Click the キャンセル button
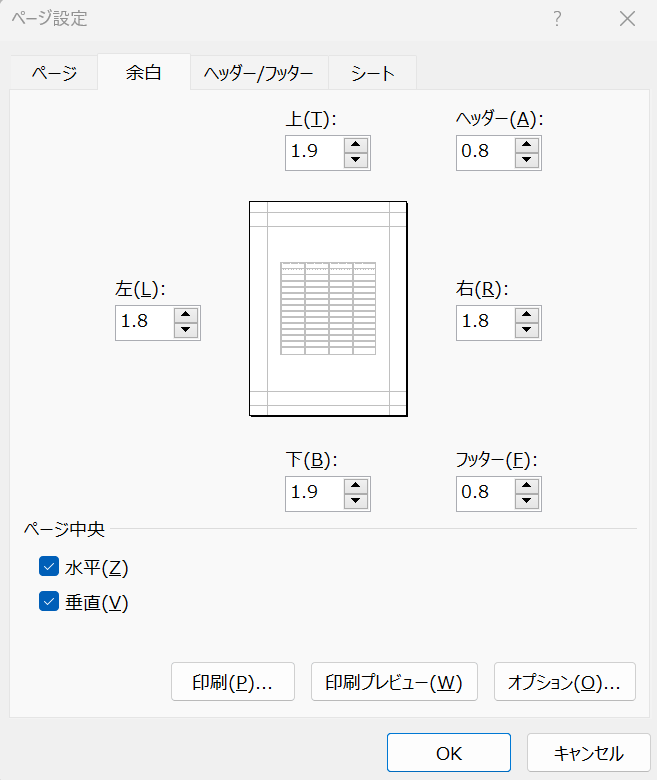The width and height of the screenshot is (657, 780). (x=589, y=753)
